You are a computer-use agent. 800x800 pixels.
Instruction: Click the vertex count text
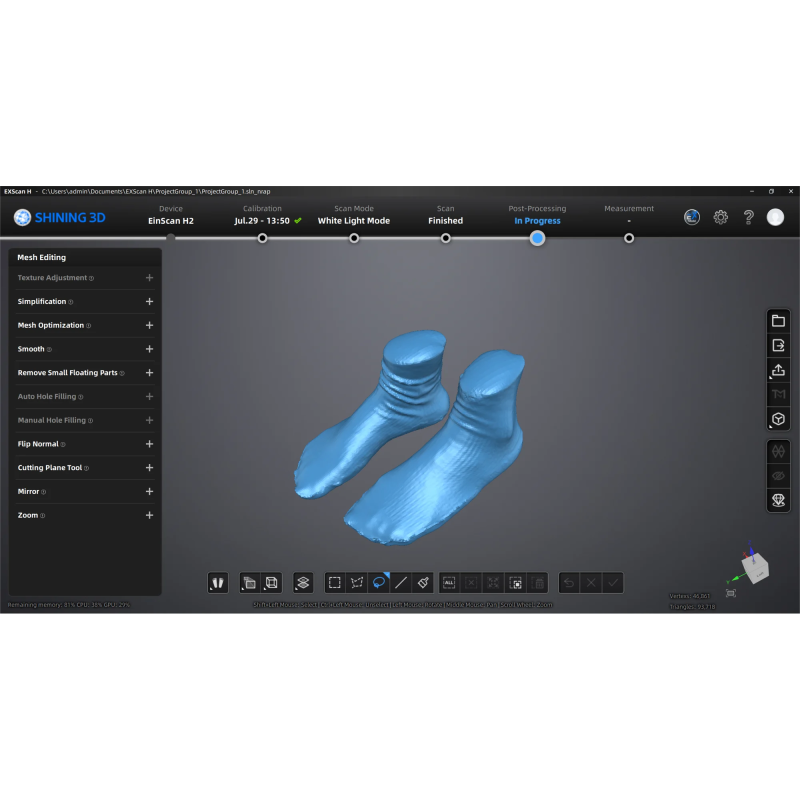[x=689, y=596]
